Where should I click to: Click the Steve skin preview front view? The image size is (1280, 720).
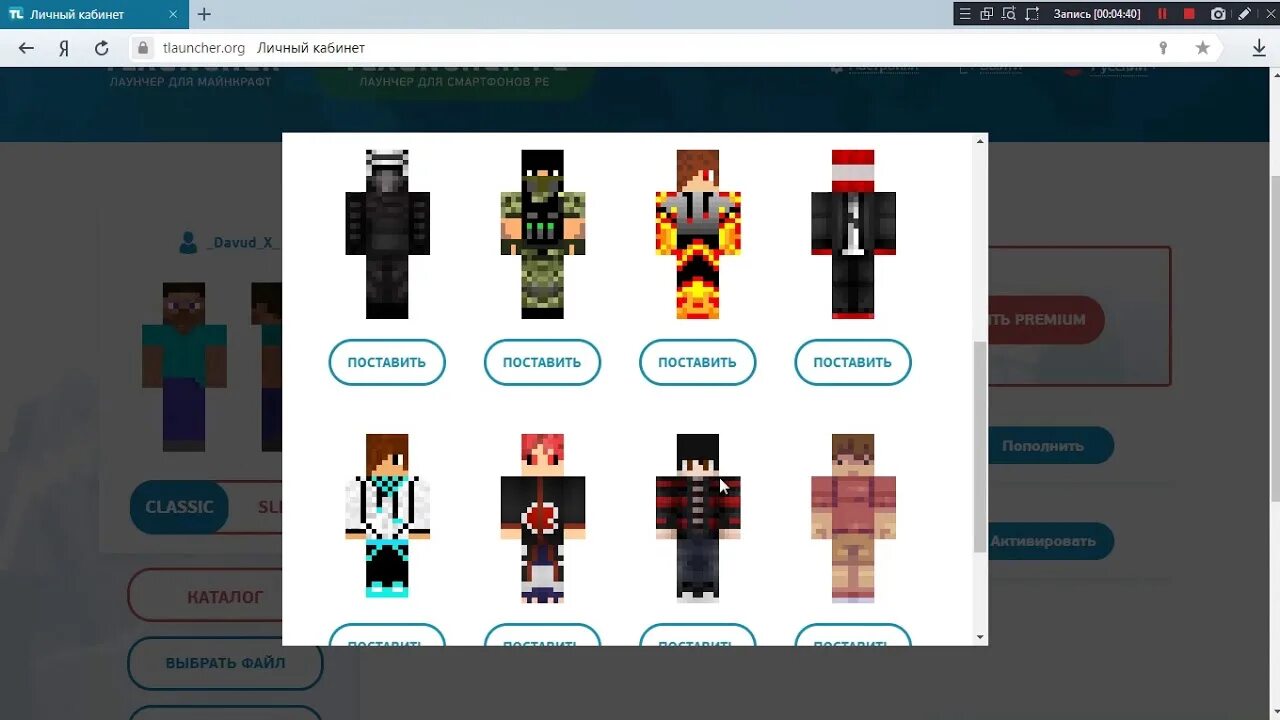click(184, 366)
